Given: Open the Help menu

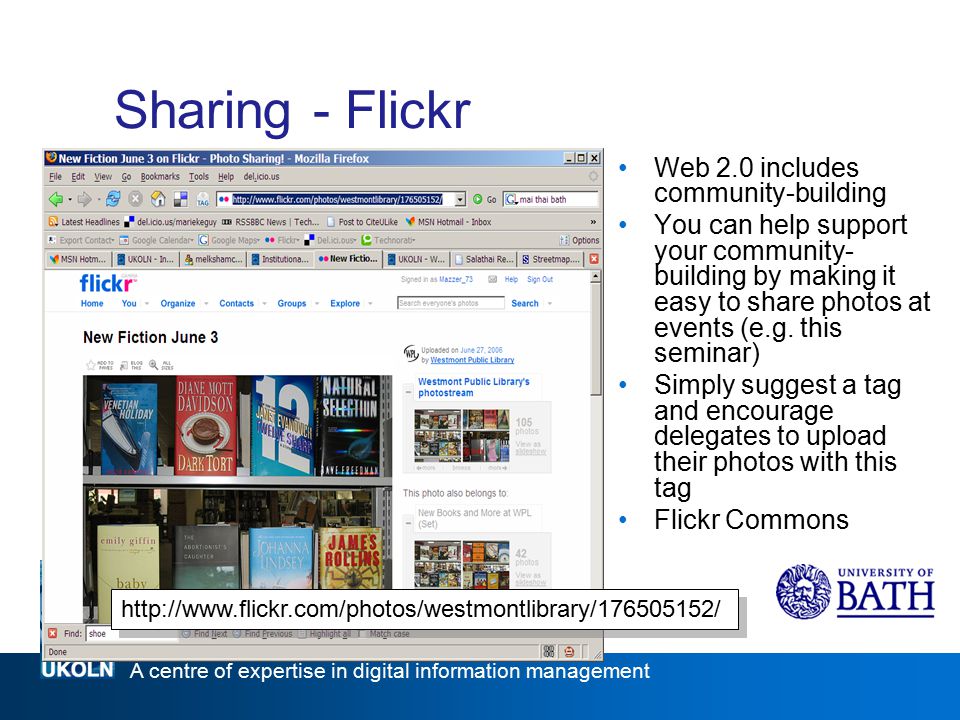Looking at the screenshot, I should tap(226, 176).
